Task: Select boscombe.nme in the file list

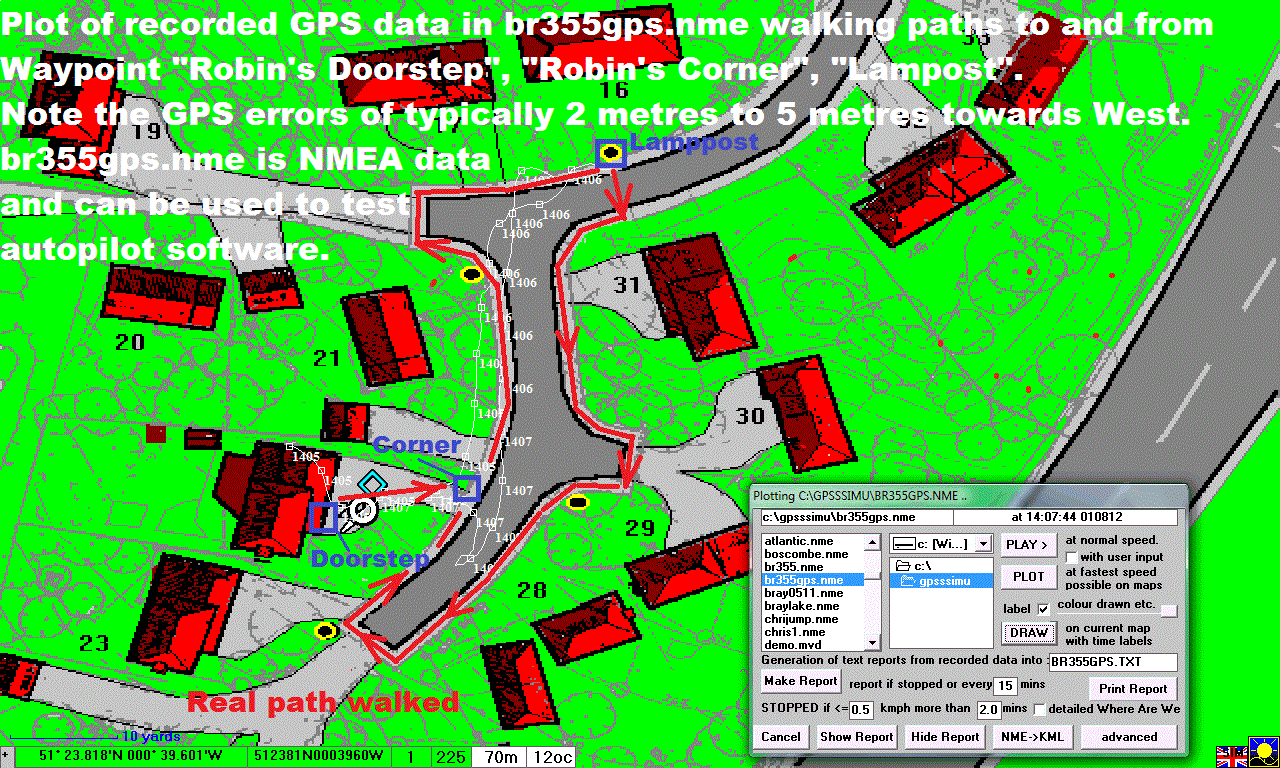Action: 806,554
